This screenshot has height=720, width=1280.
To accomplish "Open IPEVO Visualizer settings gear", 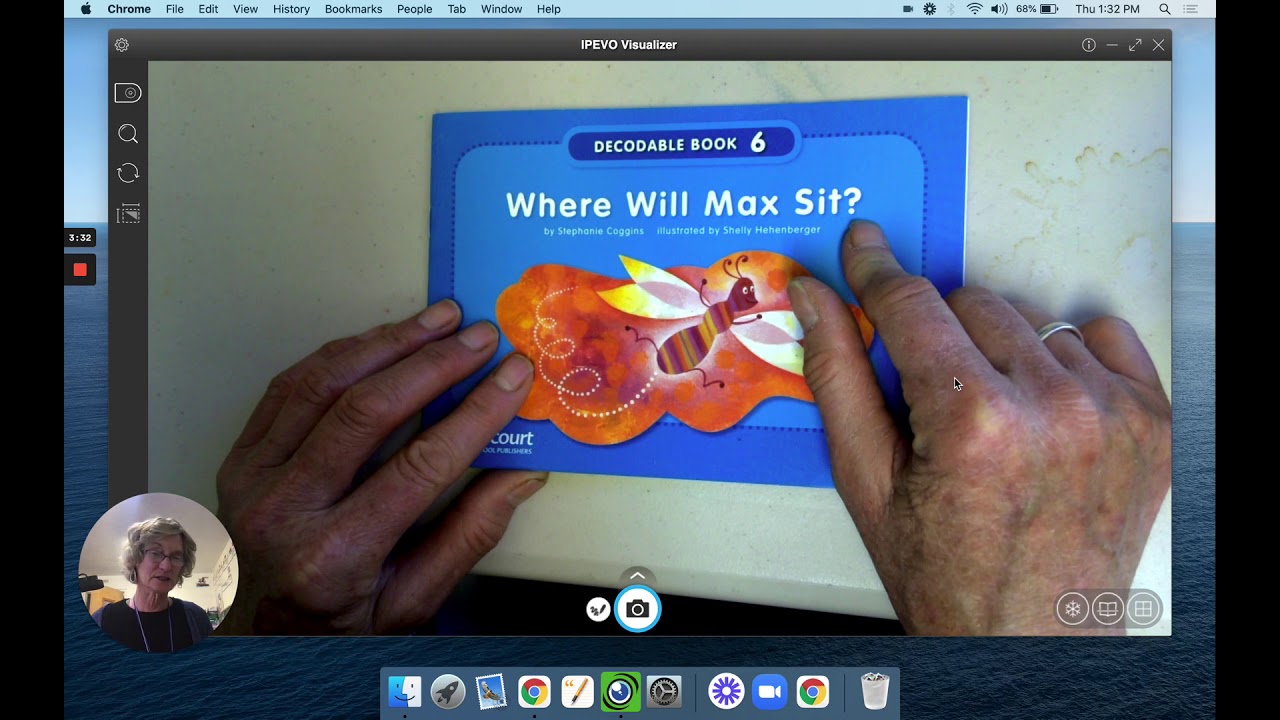I will (x=122, y=45).
